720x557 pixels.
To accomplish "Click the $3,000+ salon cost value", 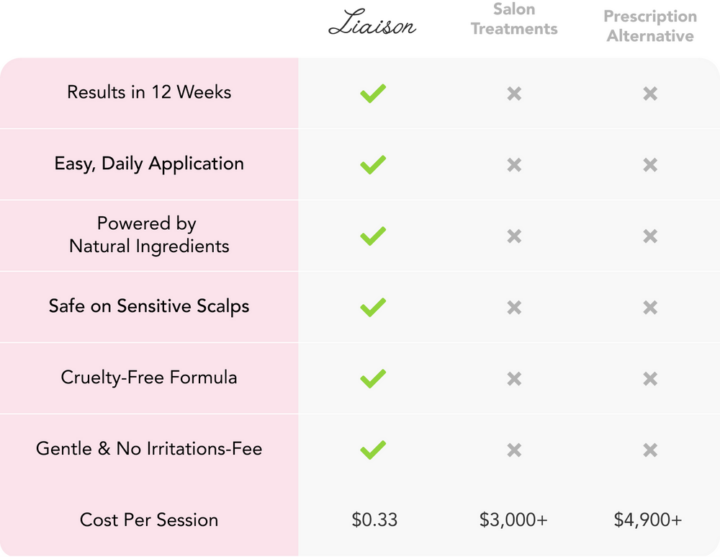I will (514, 520).
